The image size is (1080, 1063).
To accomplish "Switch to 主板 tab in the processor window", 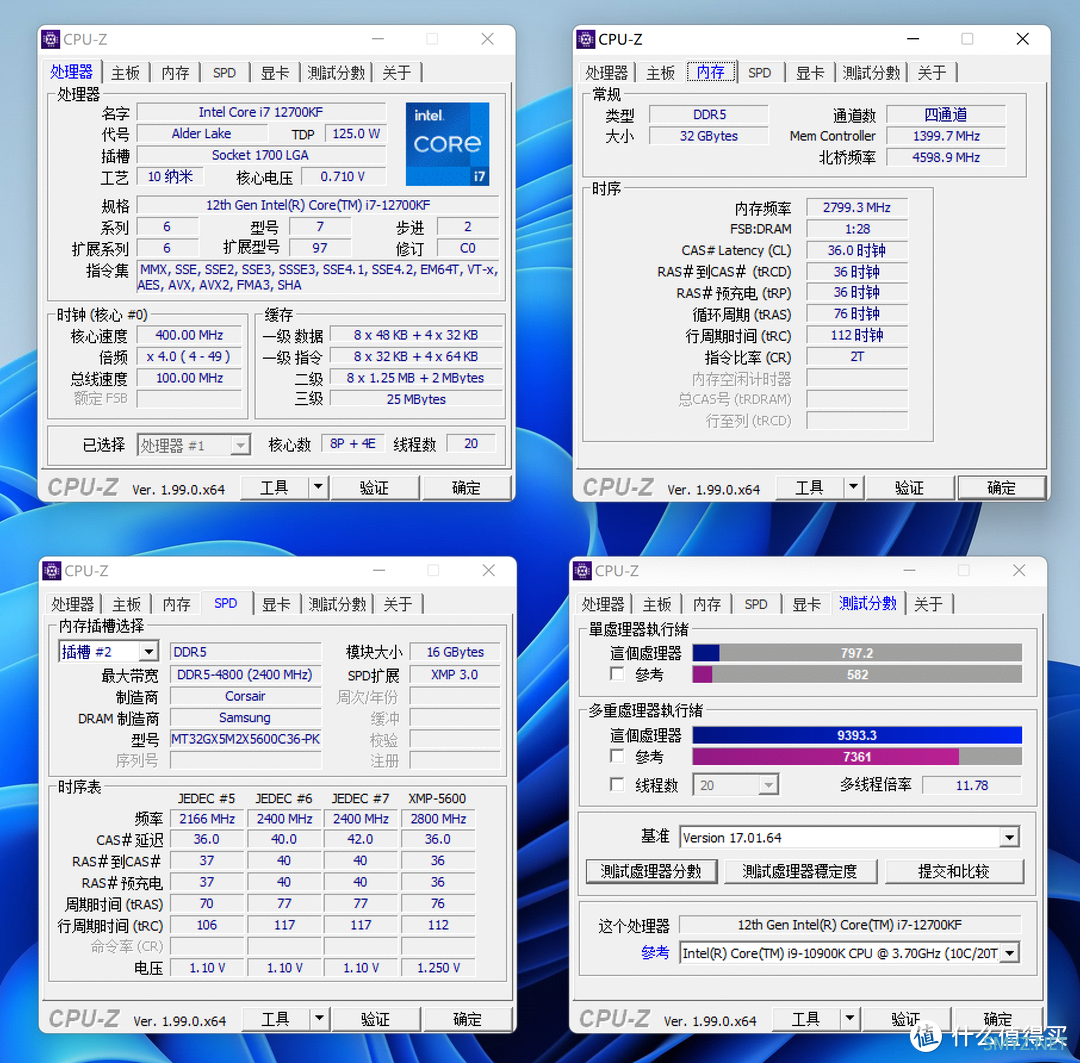I will point(125,72).
